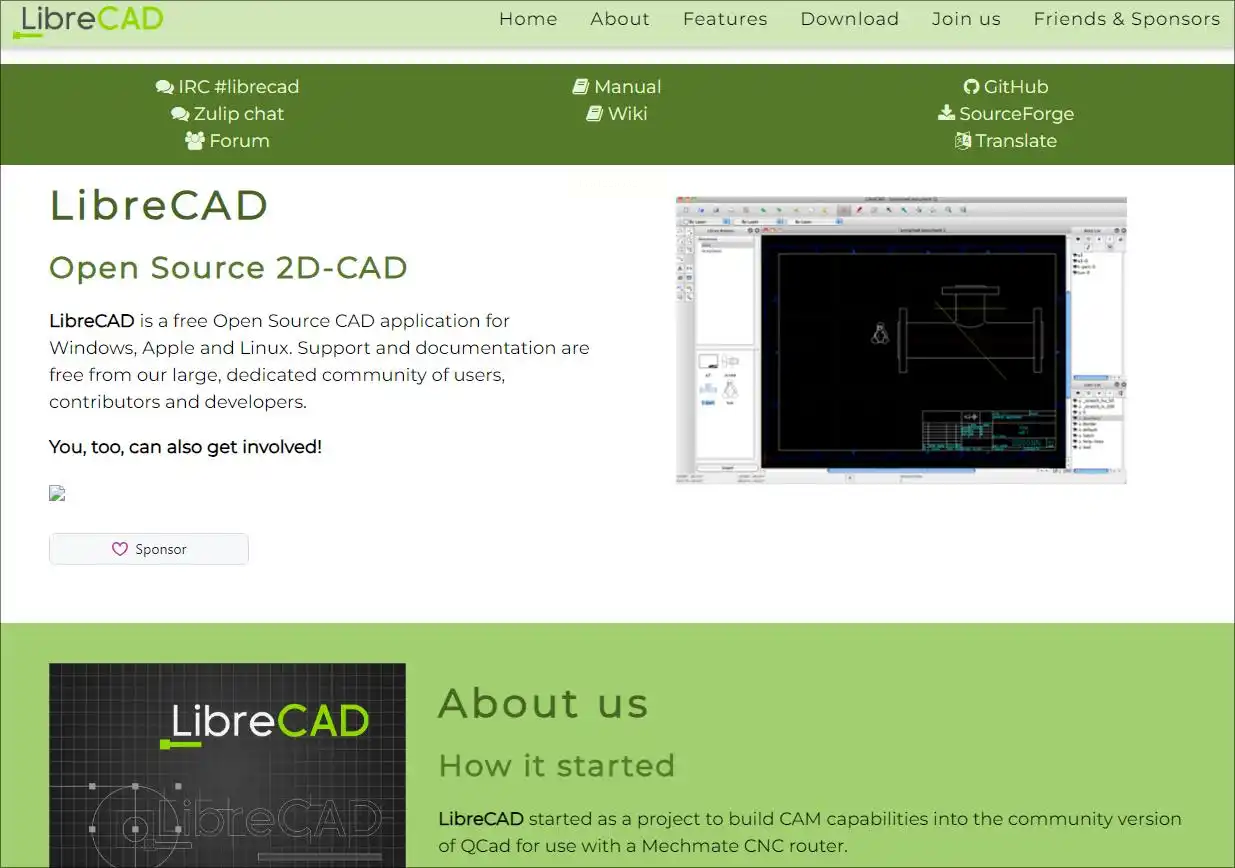Select Join us in the navigation bar
Viewport: 1235px width, 868px height.
point(966,19)
